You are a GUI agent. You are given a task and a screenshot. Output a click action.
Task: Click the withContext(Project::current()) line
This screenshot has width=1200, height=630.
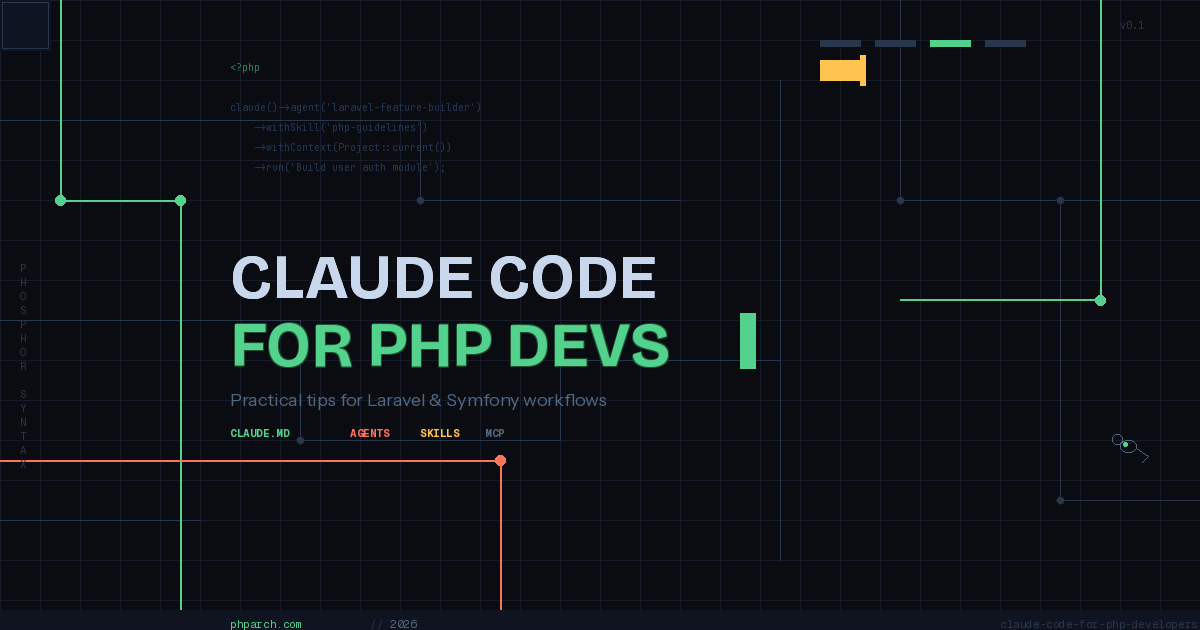click(x=353, y=147)
